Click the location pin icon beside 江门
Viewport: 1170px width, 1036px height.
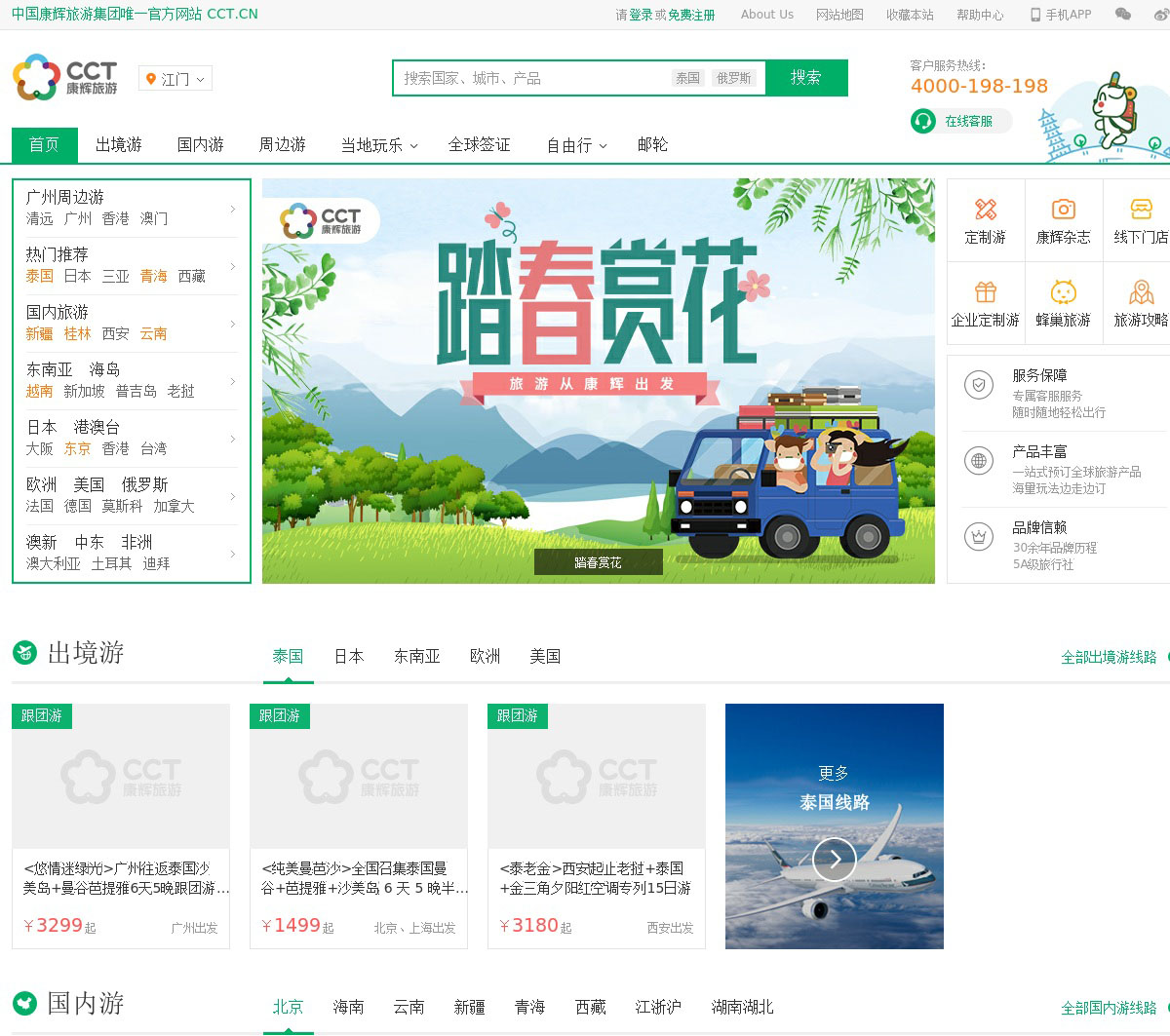(x=150, y=79)
